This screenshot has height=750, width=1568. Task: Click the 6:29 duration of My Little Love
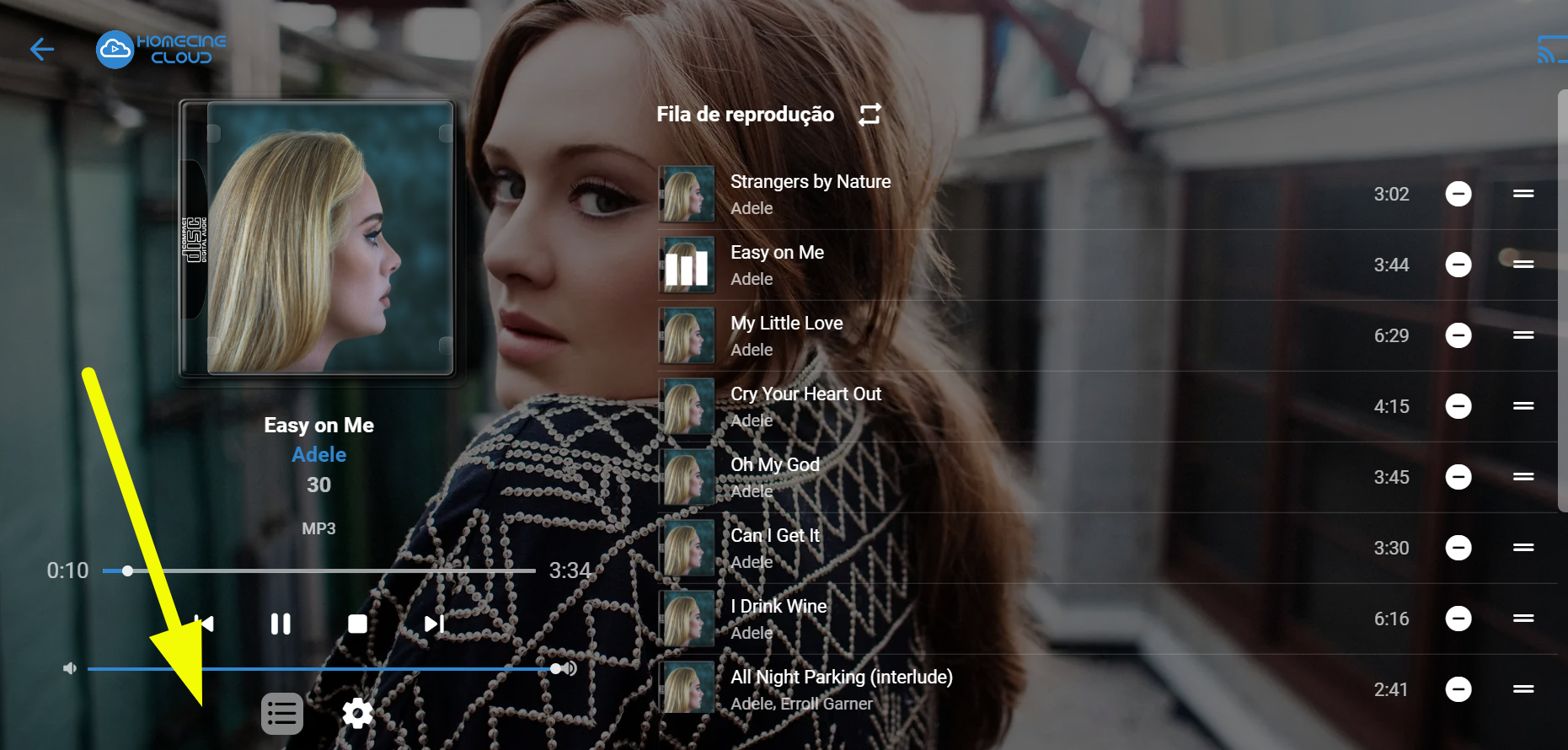tap(1391, 335)
